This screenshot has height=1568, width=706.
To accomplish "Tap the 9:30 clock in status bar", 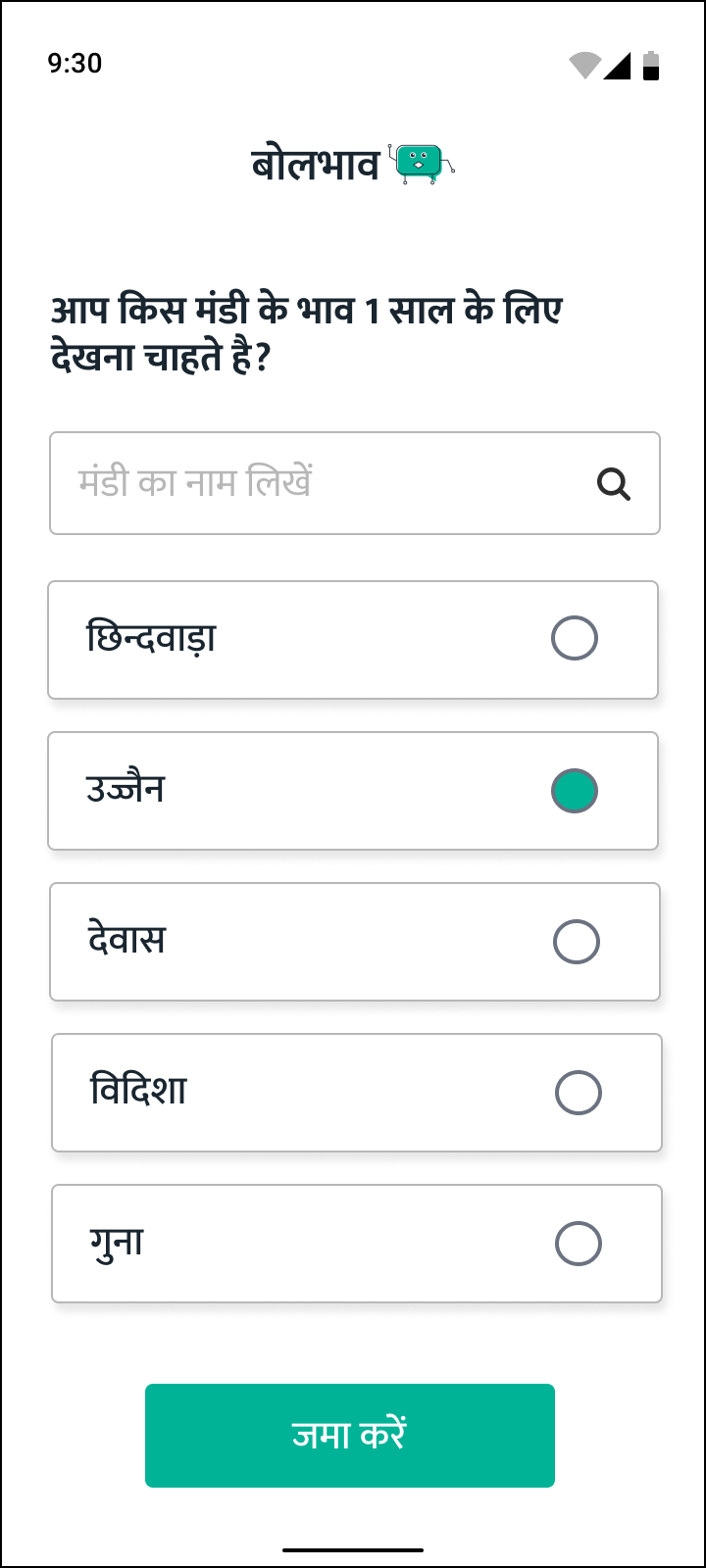I will tap(75, 64).
